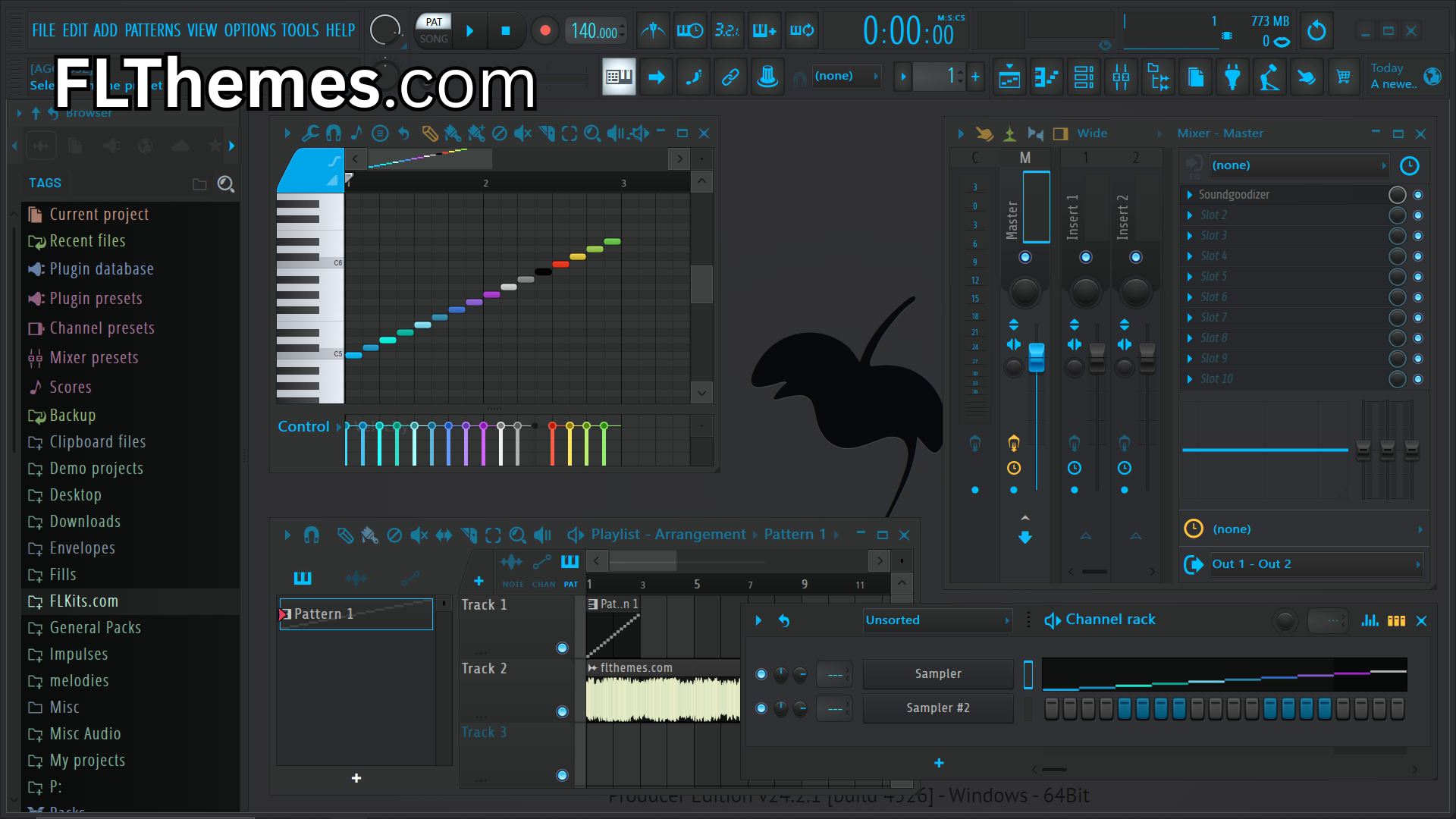
Task: Toggle the 3-2-1 recording countdown
Action: pyautogui.click(x=727, y=31)
